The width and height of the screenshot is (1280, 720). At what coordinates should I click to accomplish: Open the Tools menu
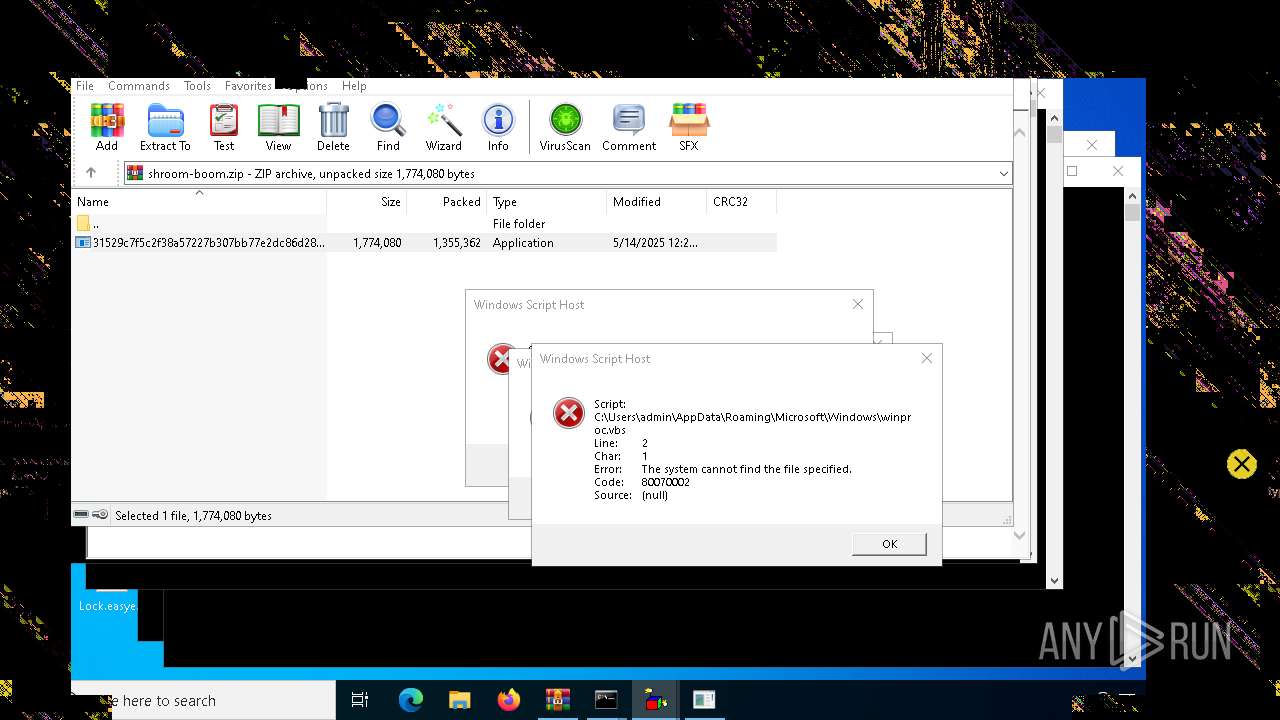pos(197,86)
